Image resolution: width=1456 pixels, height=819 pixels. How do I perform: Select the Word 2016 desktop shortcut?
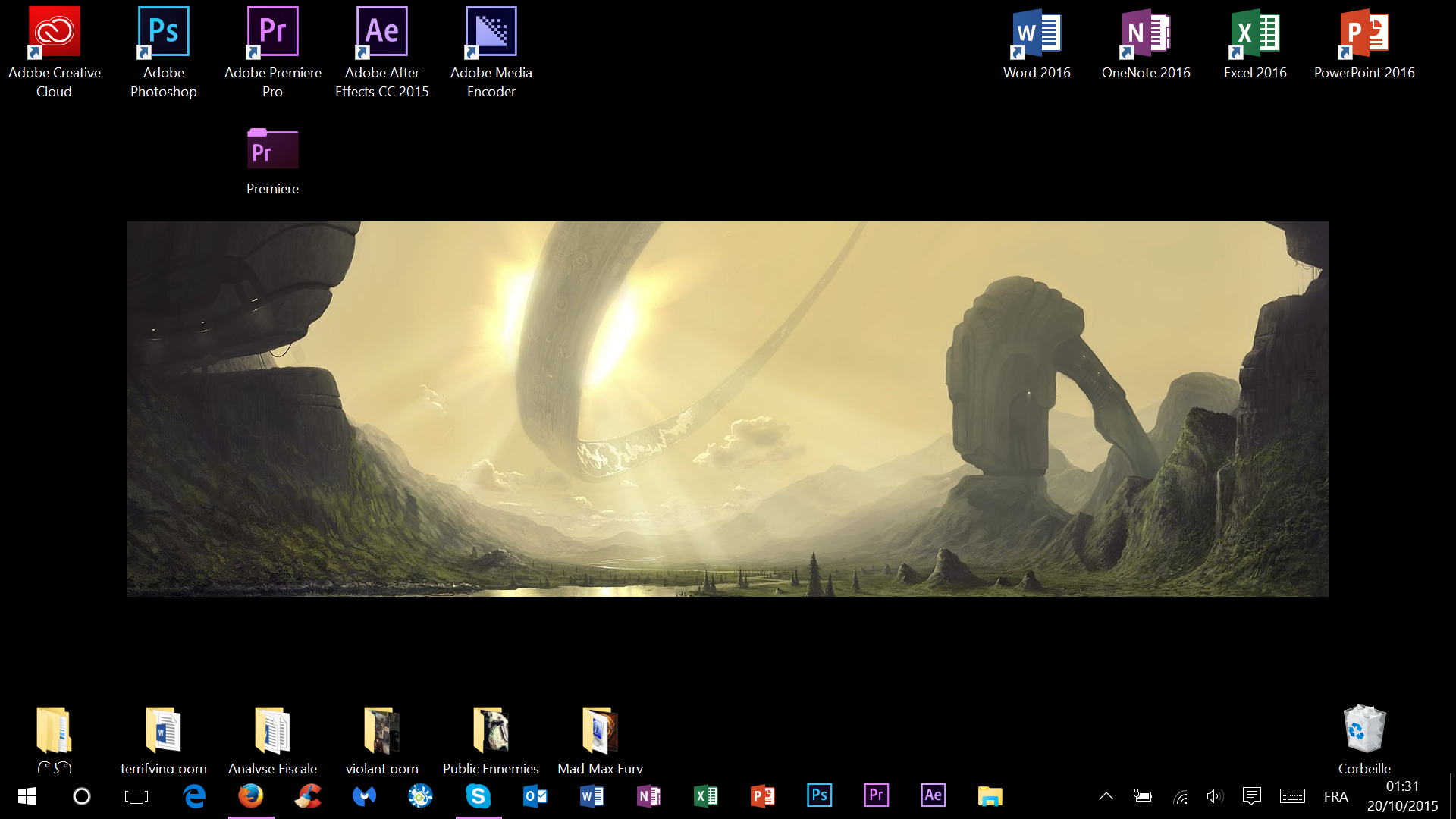(1037, 44)
